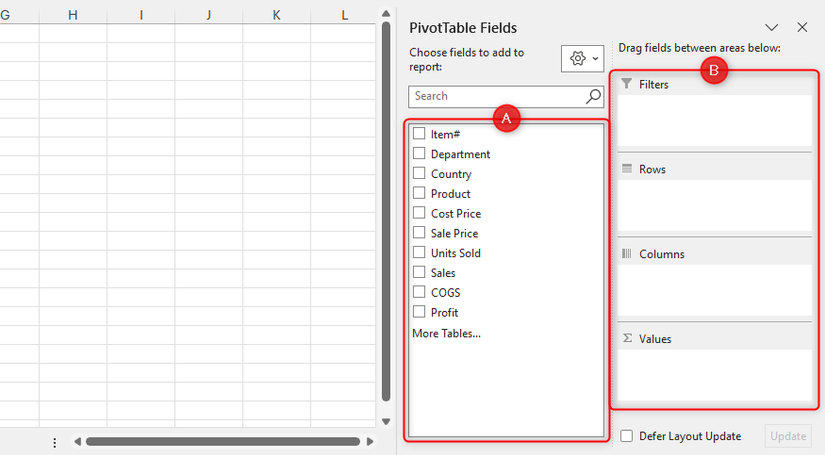The width and height of the screenshot is (825, 455).
Task: Click the search magnifier icon
Action: pos(593,96)
